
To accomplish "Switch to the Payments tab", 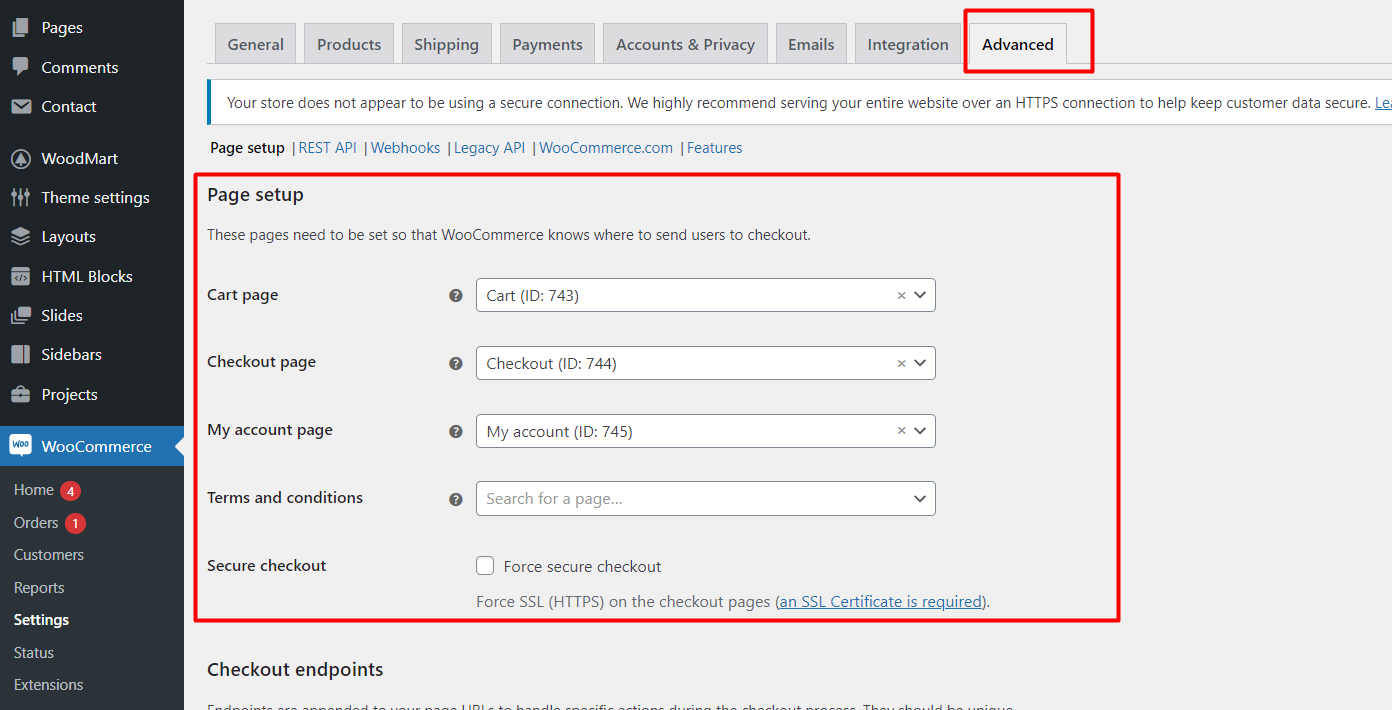I will [x=547, y=44].
